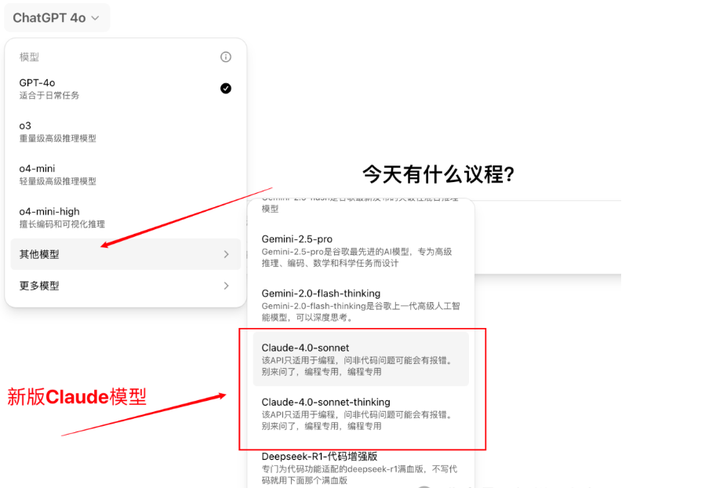This screenshot has width=720, height=488.
Task: Click the 模型 section label
Action: tap(29, 57)
